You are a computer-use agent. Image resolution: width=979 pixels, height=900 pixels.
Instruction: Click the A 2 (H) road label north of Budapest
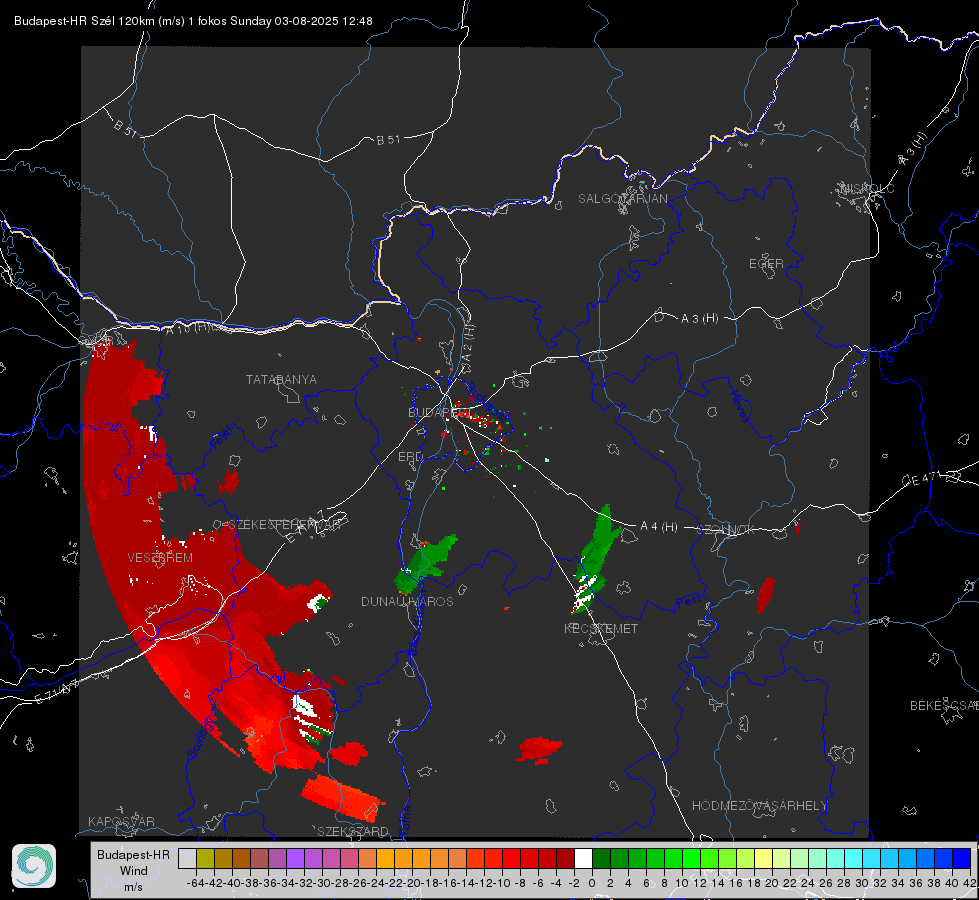click(x=468, y=343)
